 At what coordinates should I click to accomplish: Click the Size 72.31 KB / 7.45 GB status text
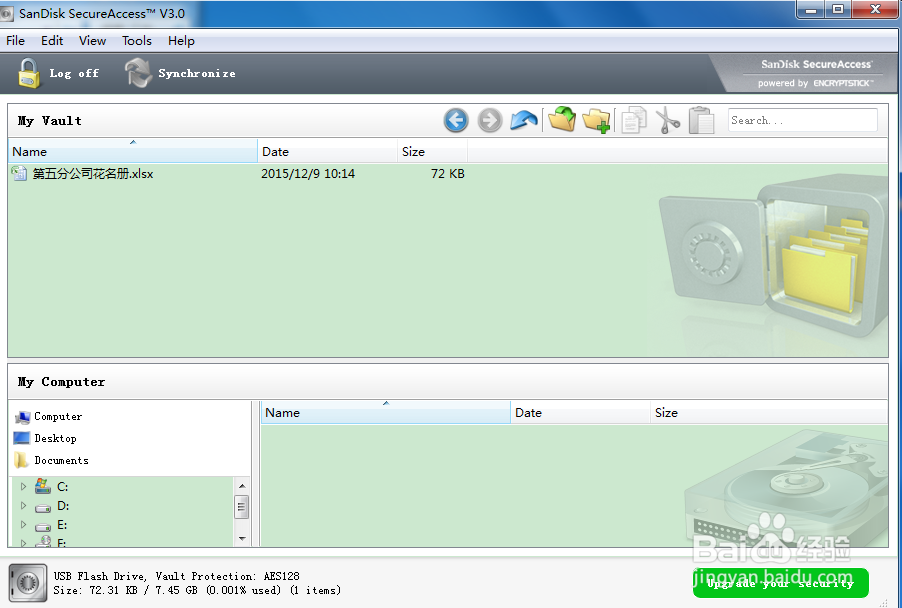pos(197,590)
